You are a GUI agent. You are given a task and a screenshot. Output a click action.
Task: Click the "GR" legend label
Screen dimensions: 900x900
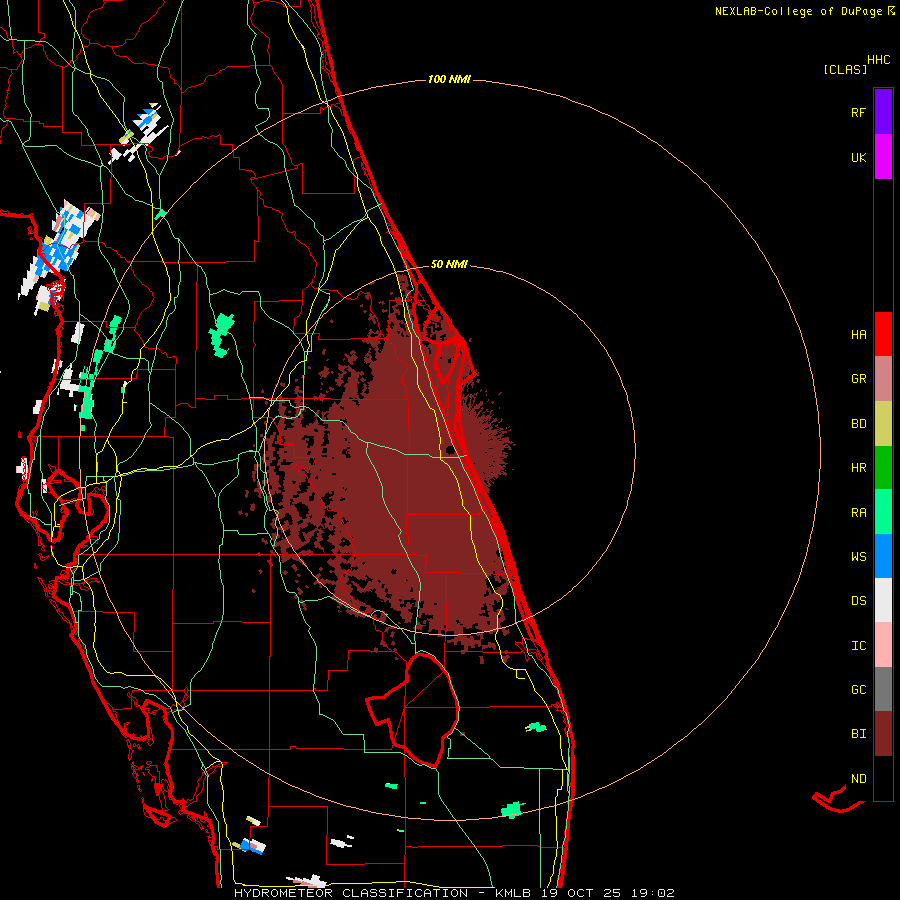click(858, 379)
